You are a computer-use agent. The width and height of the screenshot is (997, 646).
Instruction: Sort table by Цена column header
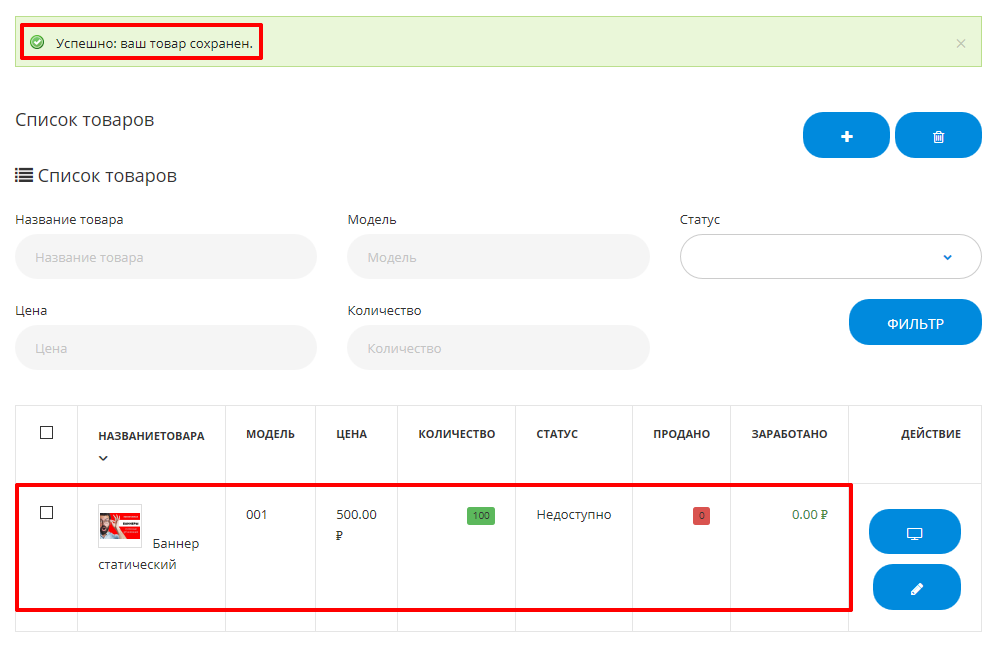(351, 434)
